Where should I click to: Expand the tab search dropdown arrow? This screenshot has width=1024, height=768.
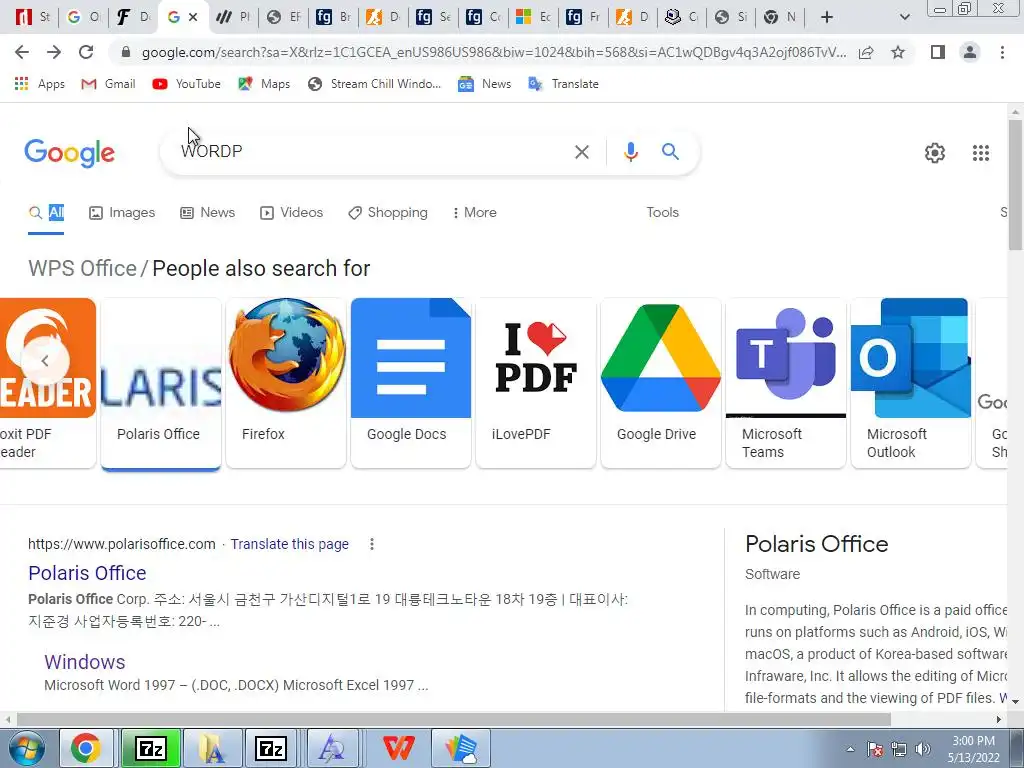[904, 17]
